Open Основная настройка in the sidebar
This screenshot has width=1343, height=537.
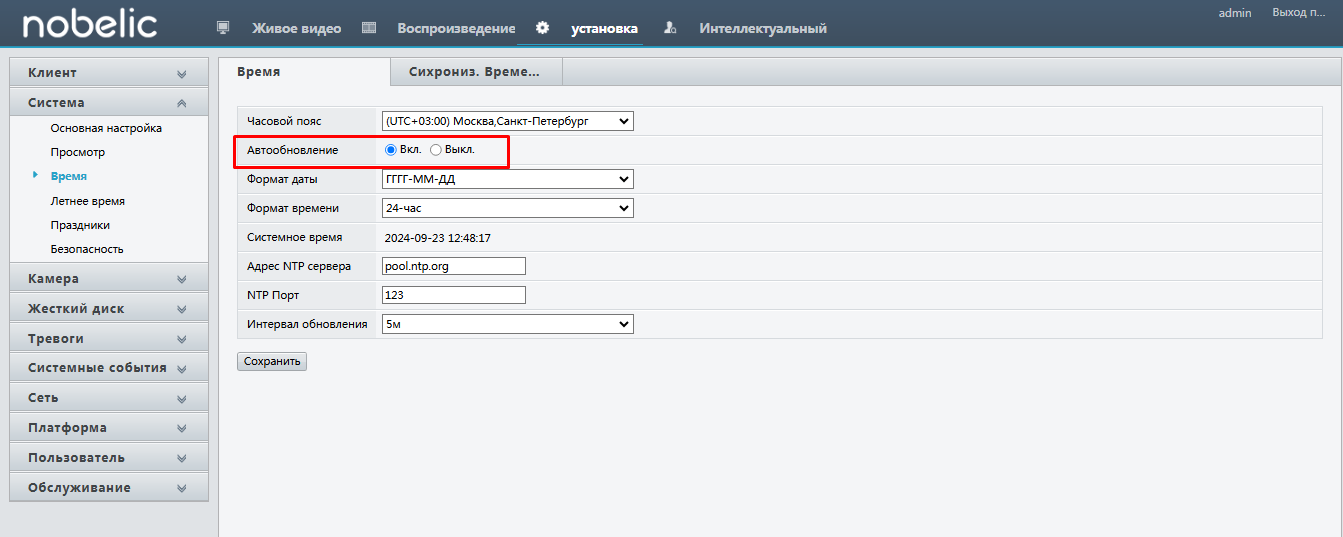click(x=106, y=128)
